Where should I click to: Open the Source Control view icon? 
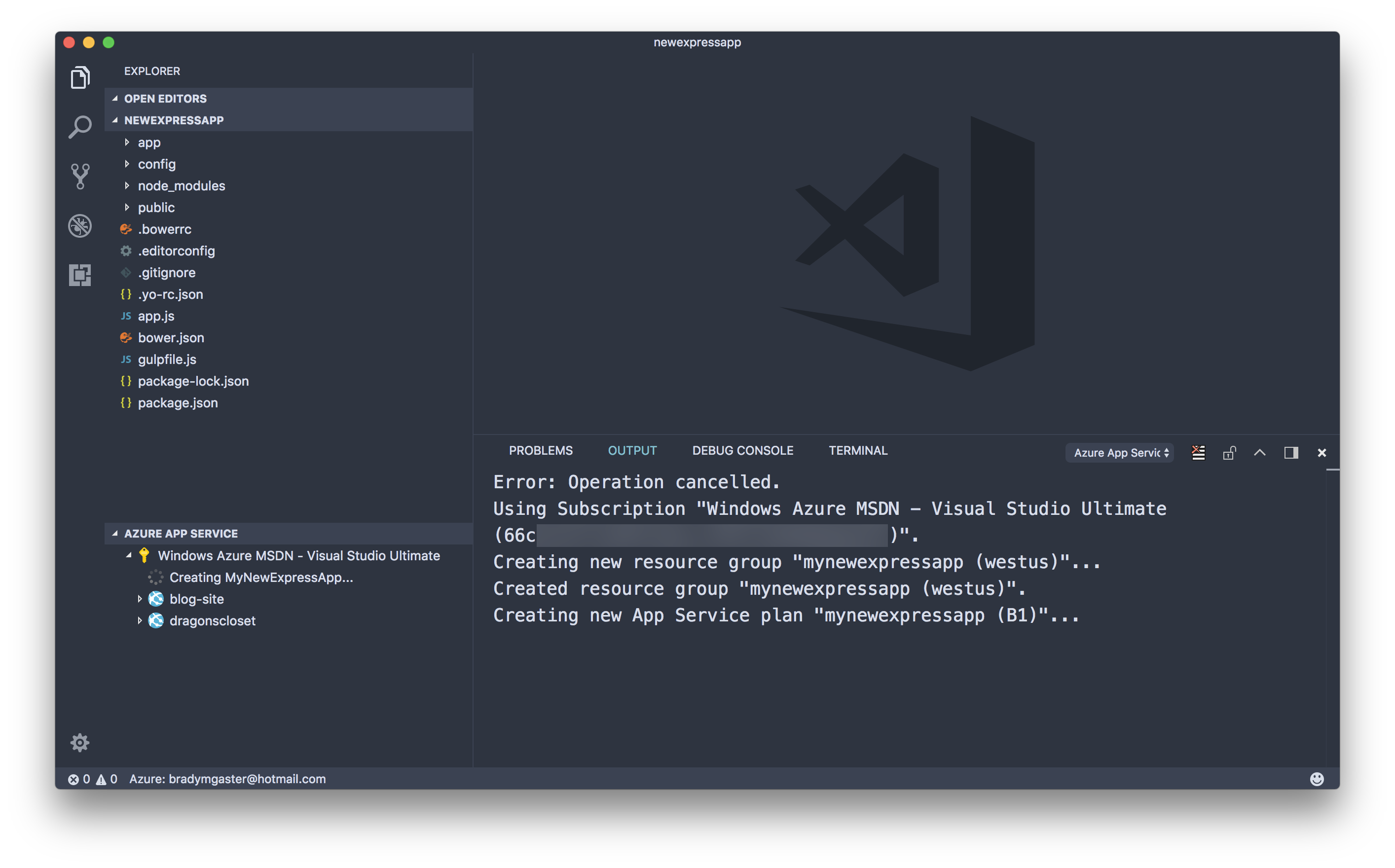pyautogui.click(x=80, y=176)
